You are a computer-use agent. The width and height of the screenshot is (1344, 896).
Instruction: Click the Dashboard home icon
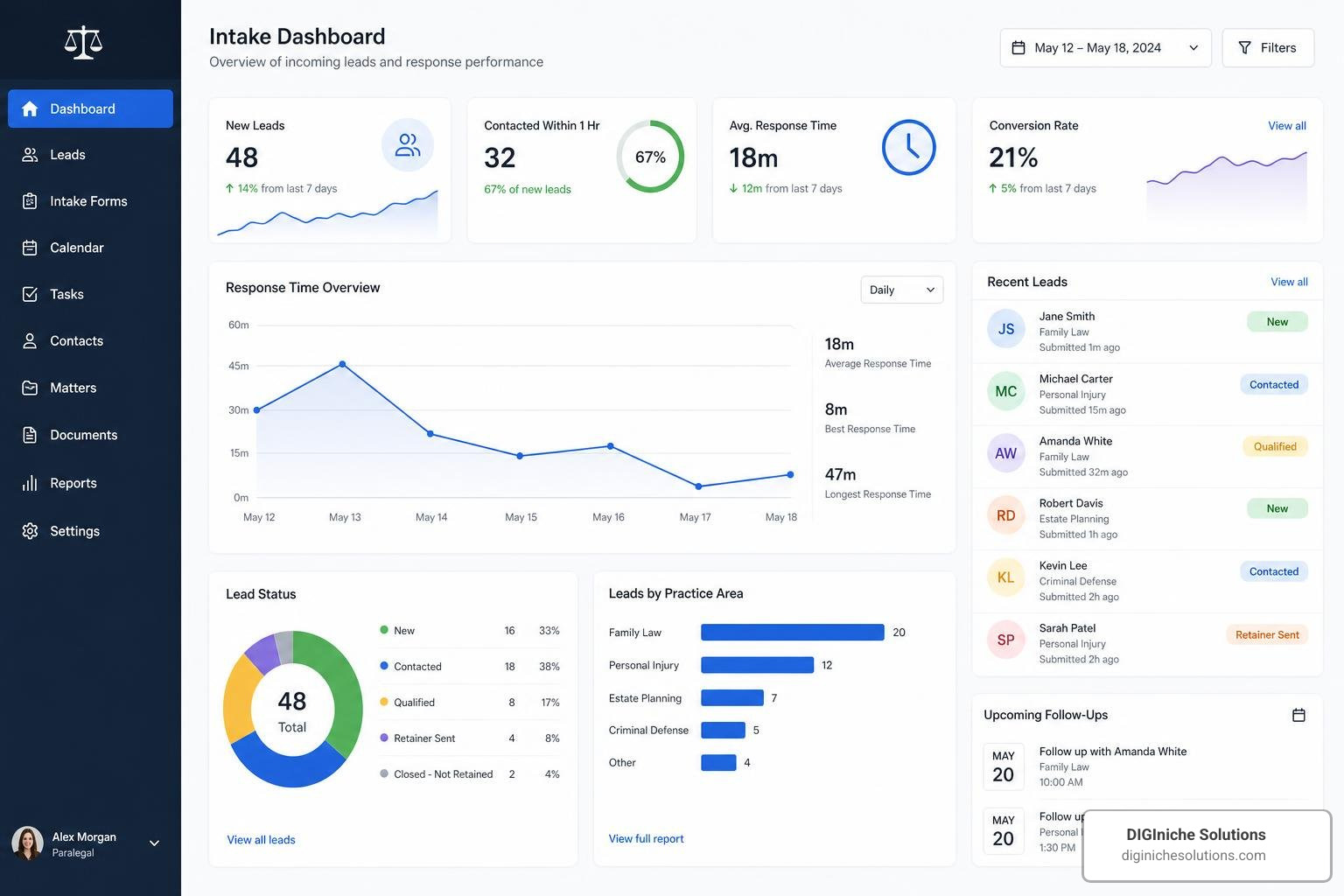30,108
